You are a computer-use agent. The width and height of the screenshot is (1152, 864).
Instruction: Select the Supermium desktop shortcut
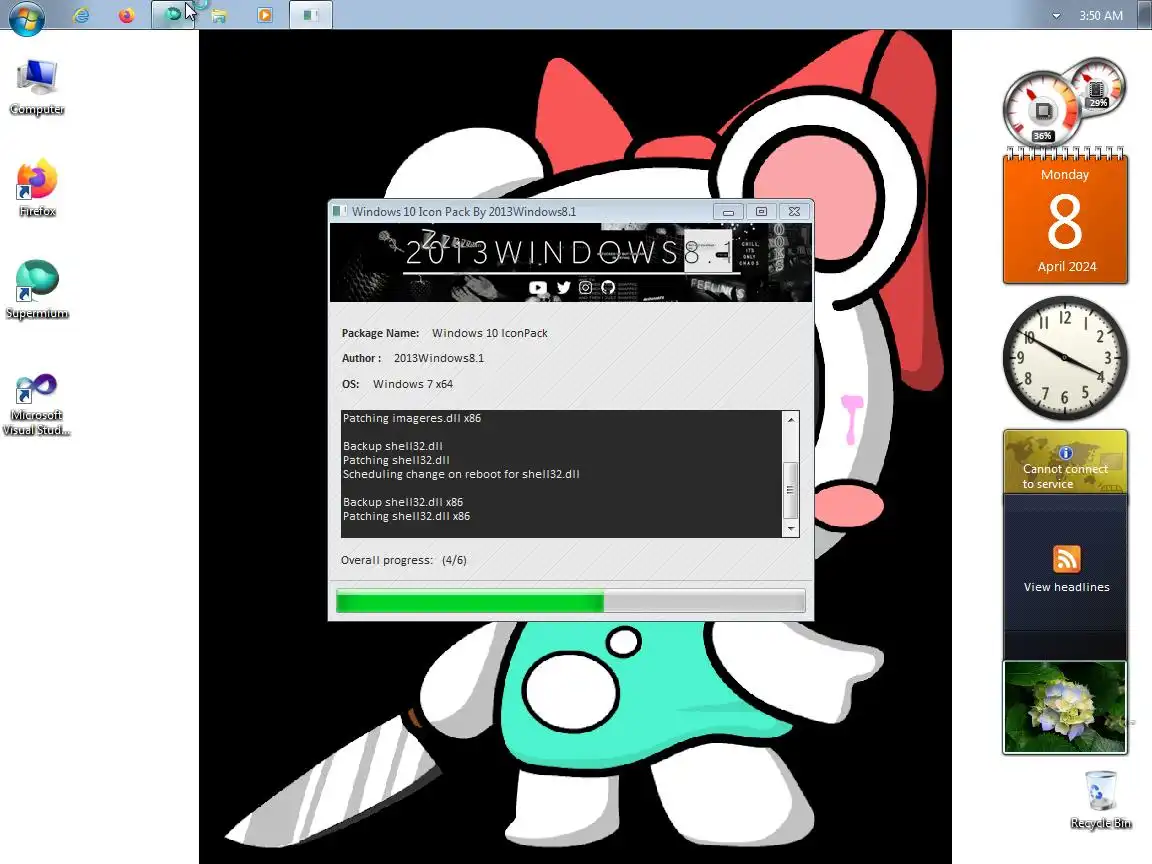click(37, 289)
